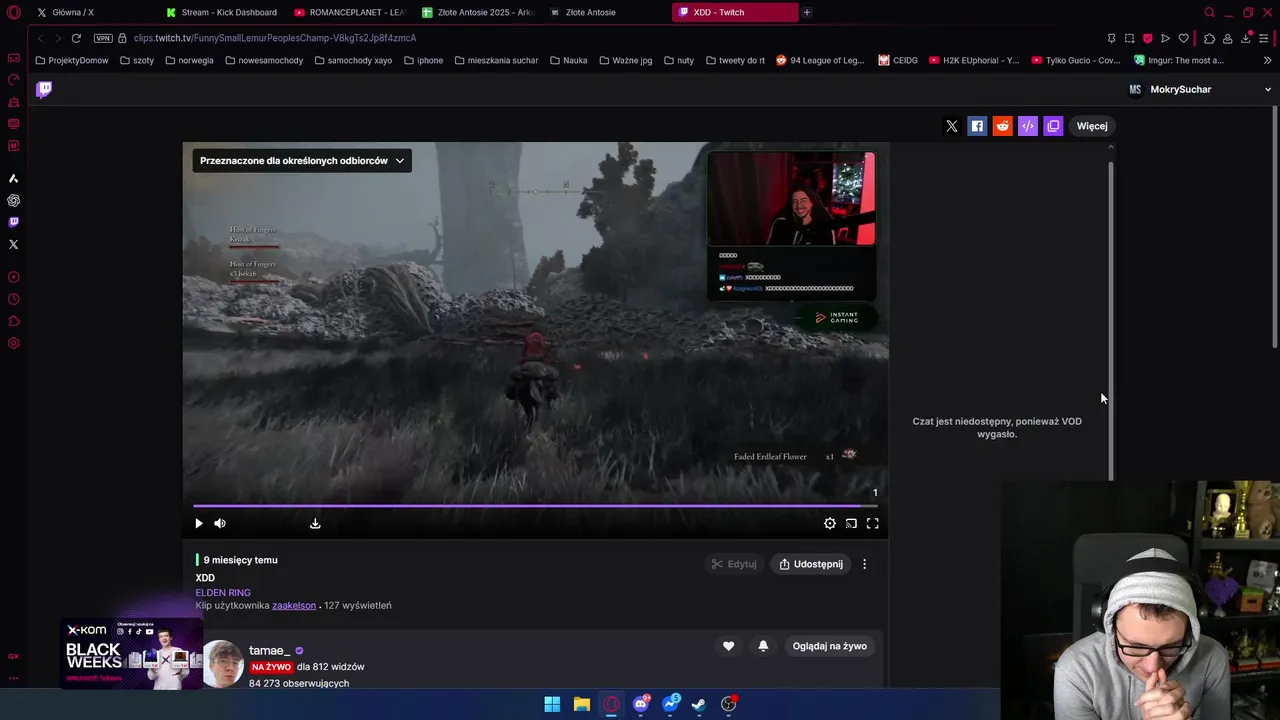Add page to bookmarks with heart icon
The height and width of the screenshot is (720, 1280).
click(x=1183, y=38)
